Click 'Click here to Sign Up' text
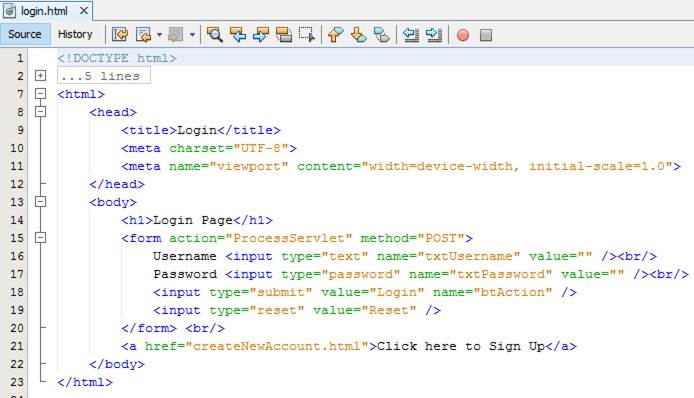Screen dimensions: 694x398 (461, 346)
